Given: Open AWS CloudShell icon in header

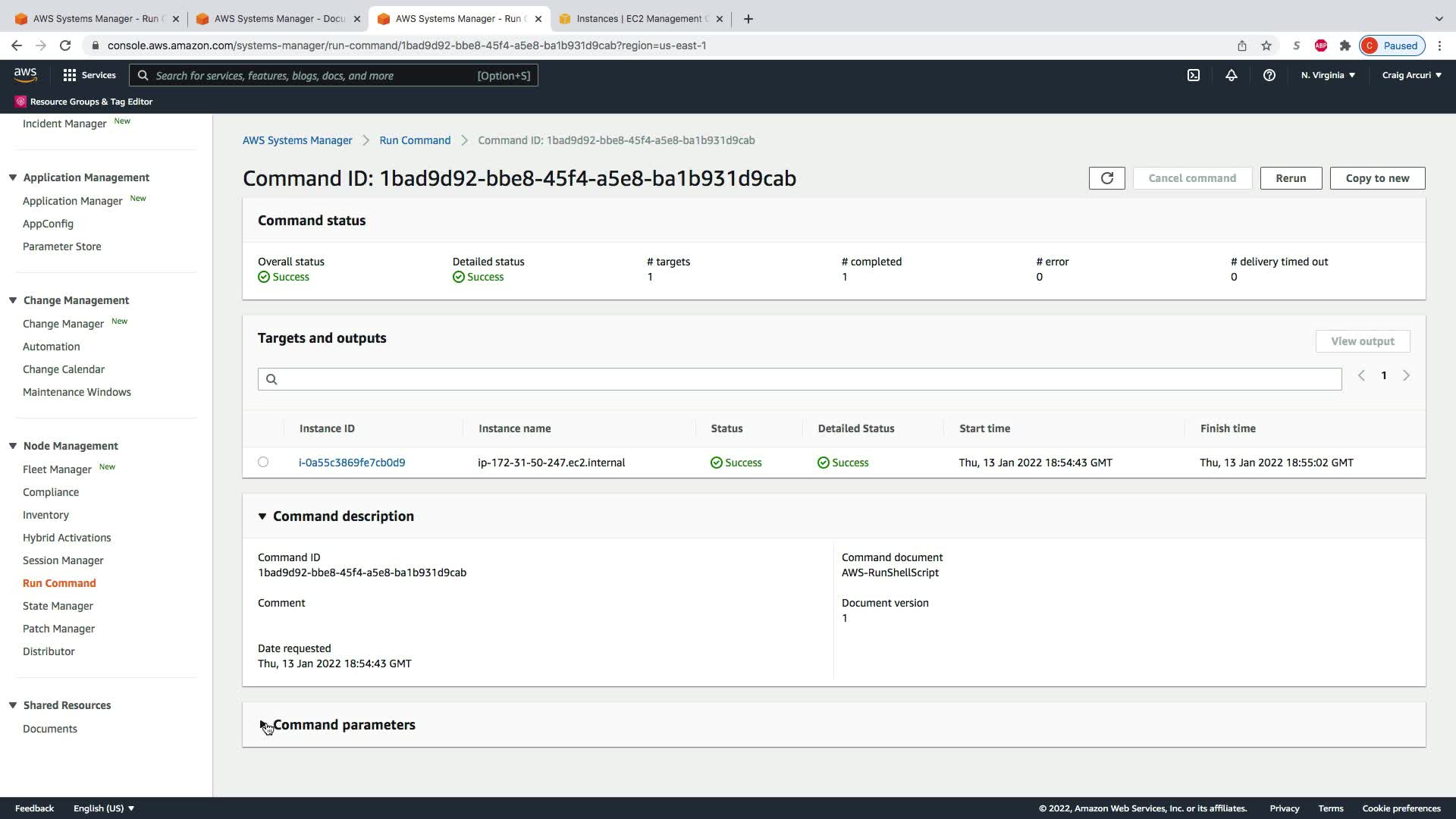Looking at the screenshot, I should click(x=1193, y=75).
